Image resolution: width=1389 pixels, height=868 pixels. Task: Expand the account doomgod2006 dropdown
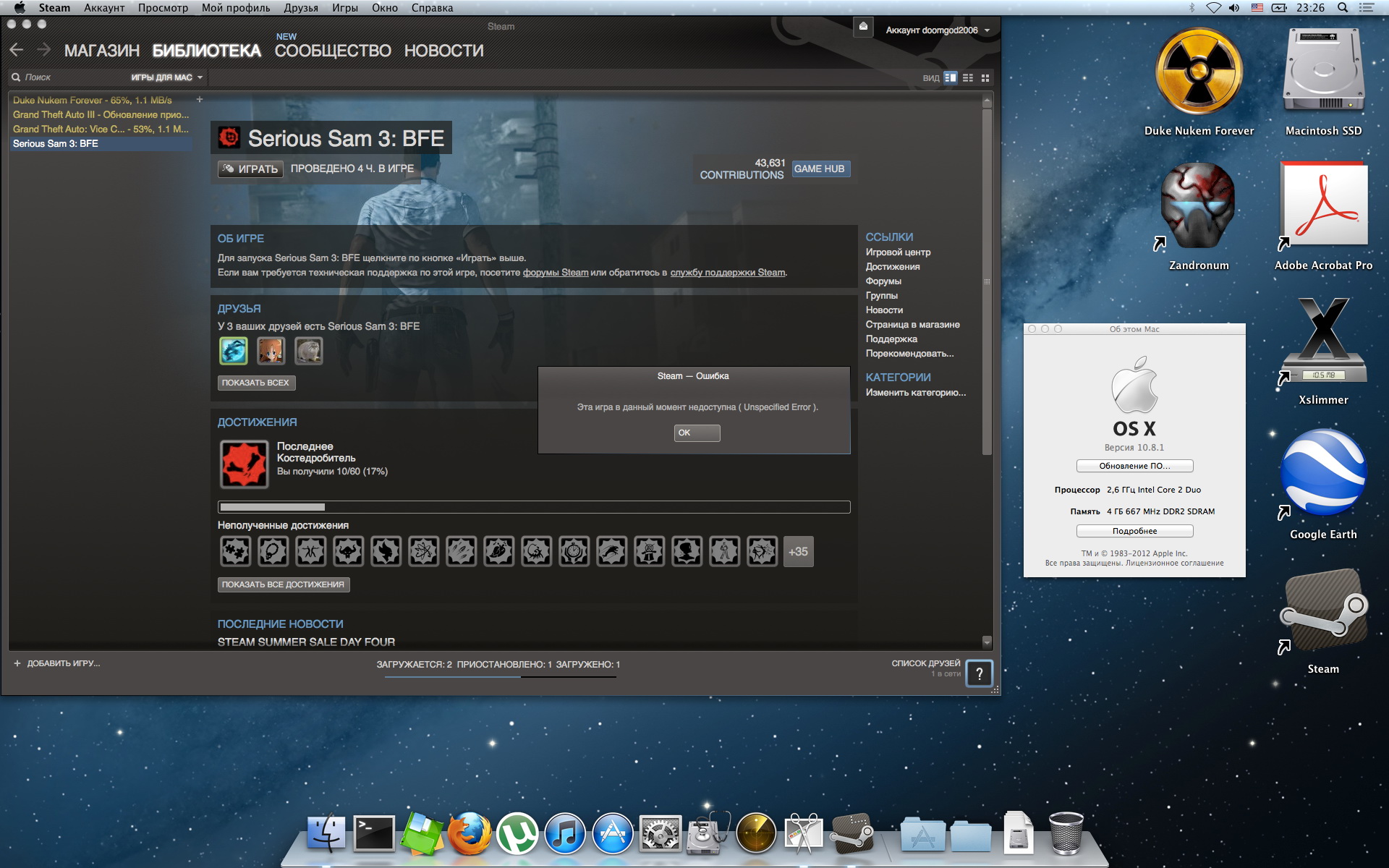point(938,30)
